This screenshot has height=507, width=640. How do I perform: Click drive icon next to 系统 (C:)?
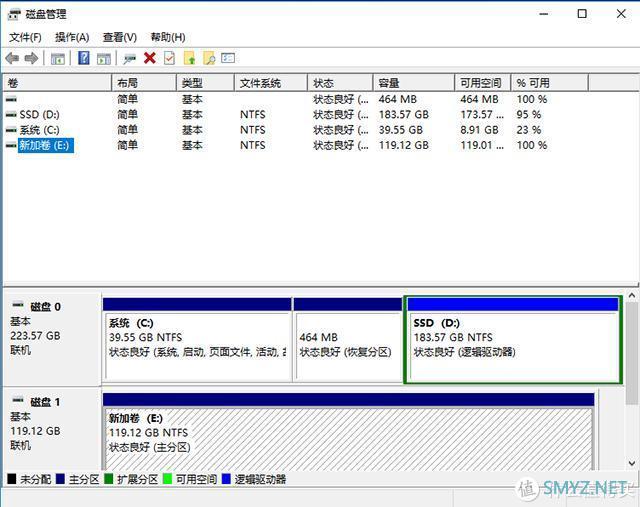11,130
